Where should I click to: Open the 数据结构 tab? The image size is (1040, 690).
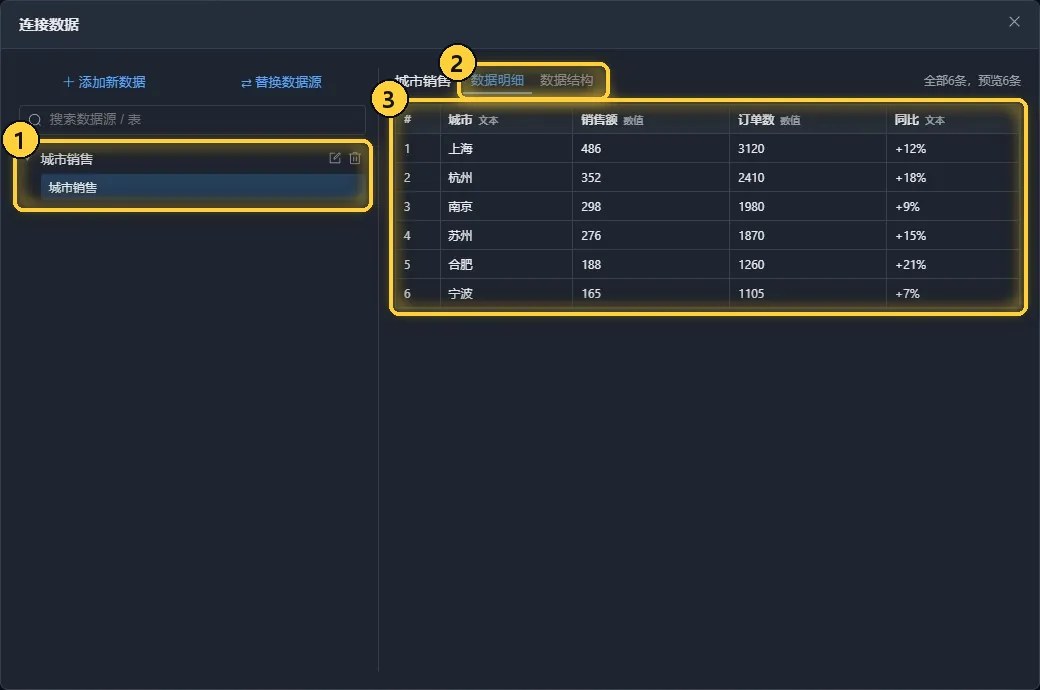566,80
